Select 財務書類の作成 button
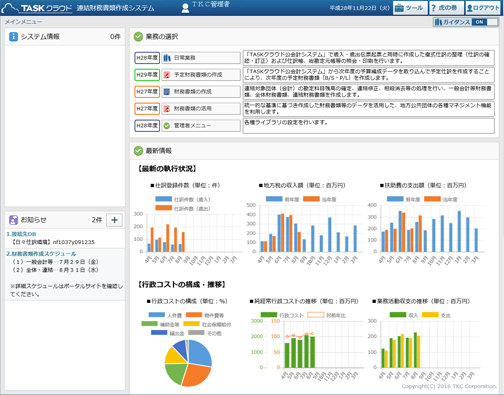This screenshot has width=504, height=395. pos(201,92)
